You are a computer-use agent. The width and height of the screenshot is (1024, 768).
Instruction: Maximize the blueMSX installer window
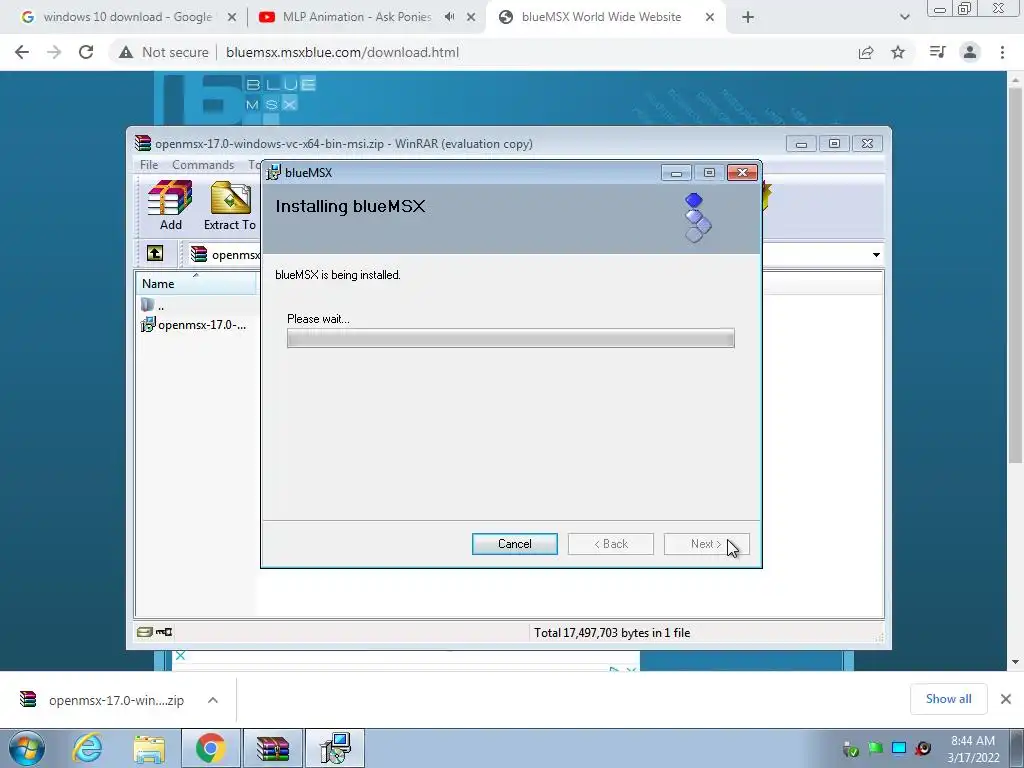tap(709, 172)
